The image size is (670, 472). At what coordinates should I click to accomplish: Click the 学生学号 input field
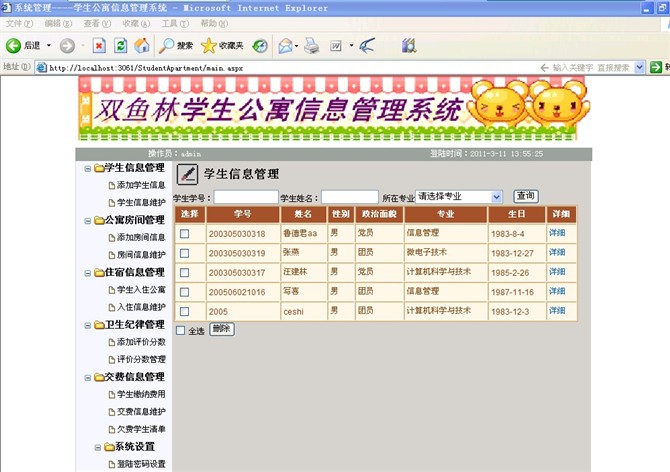[x=246, y=197]
